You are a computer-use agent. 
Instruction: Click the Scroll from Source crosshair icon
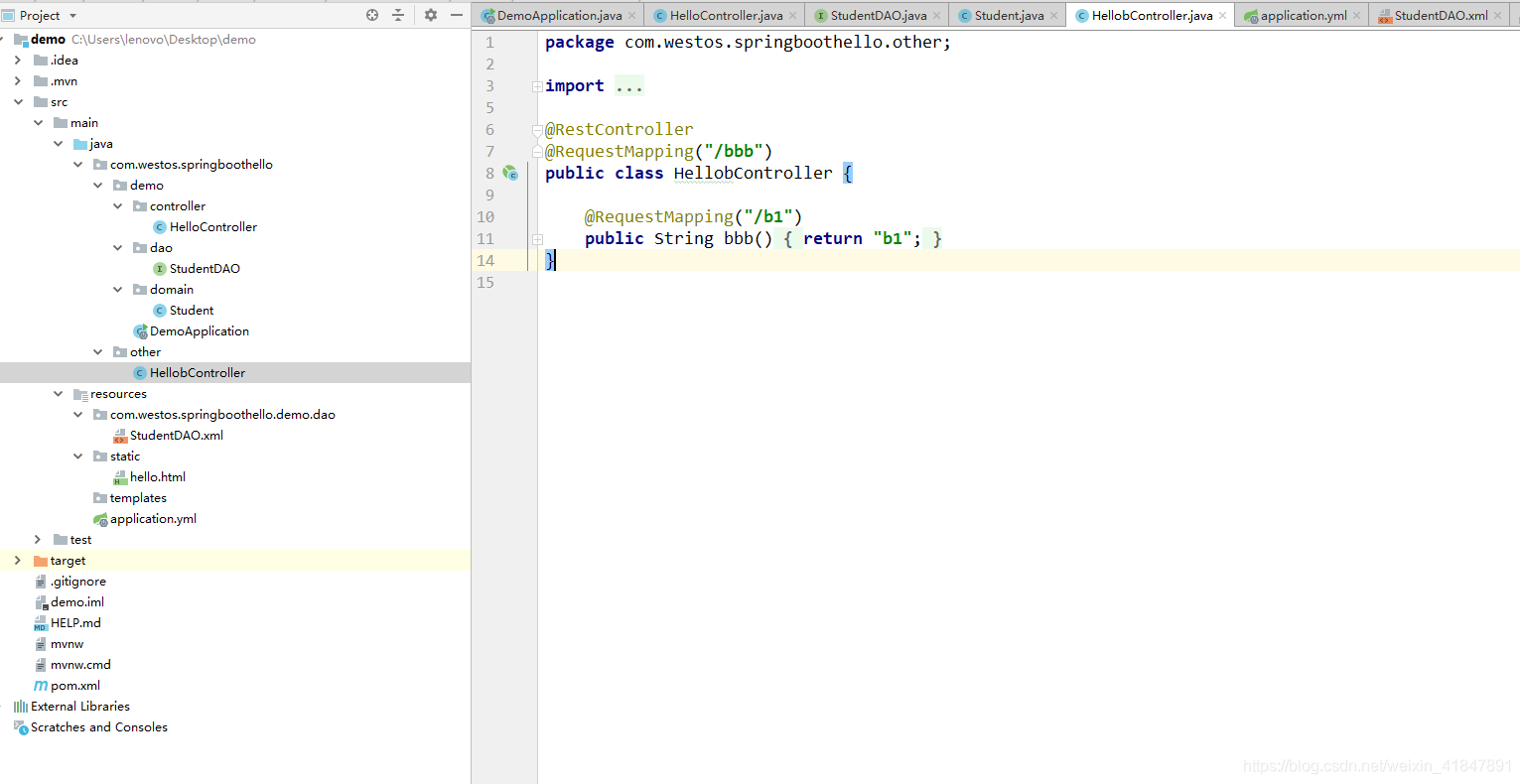click(x=371, y=15)
